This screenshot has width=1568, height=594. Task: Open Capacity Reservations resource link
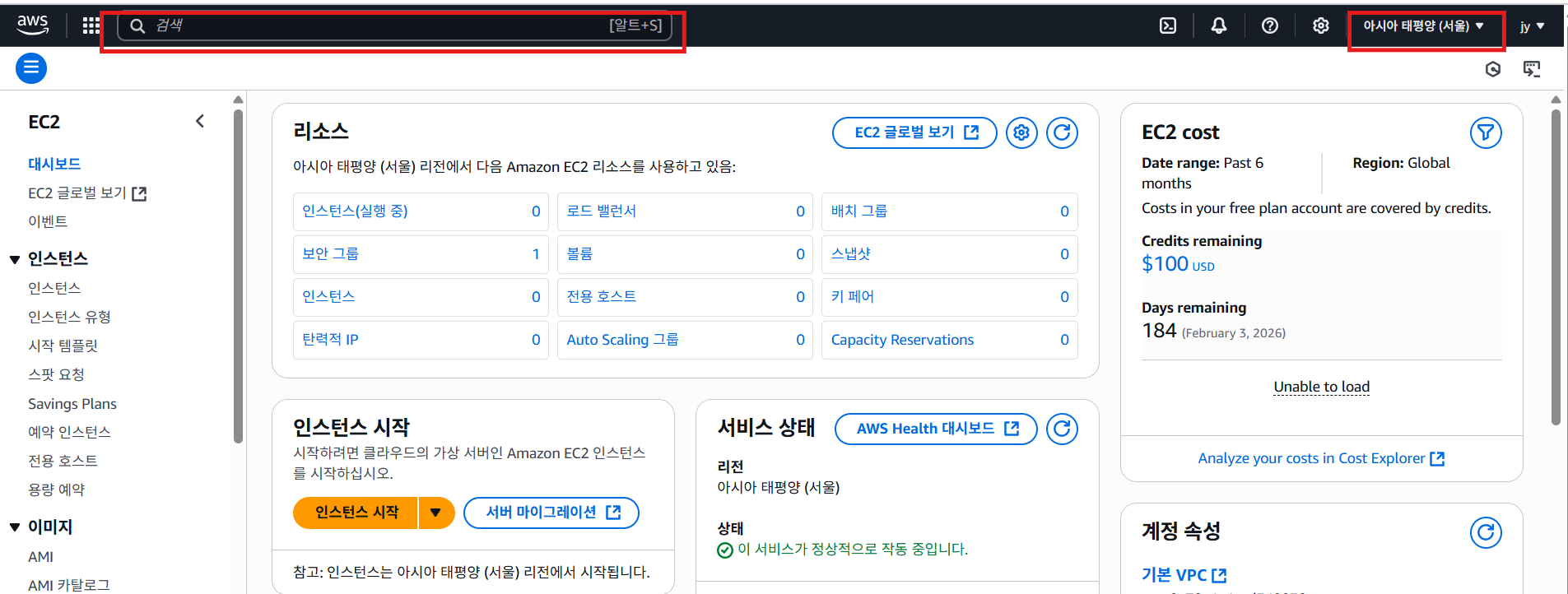tap(902, 340)
